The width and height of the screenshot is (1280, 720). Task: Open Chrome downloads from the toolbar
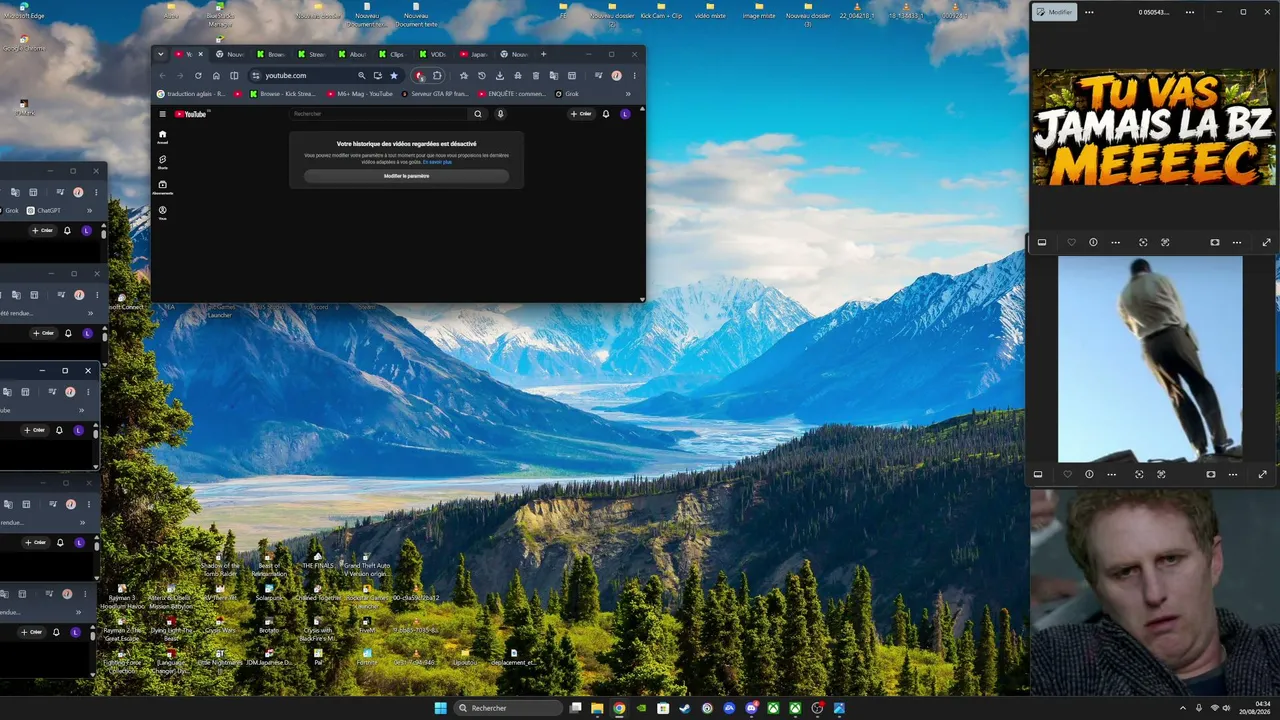pyautogui.click(x=500, y=76)
